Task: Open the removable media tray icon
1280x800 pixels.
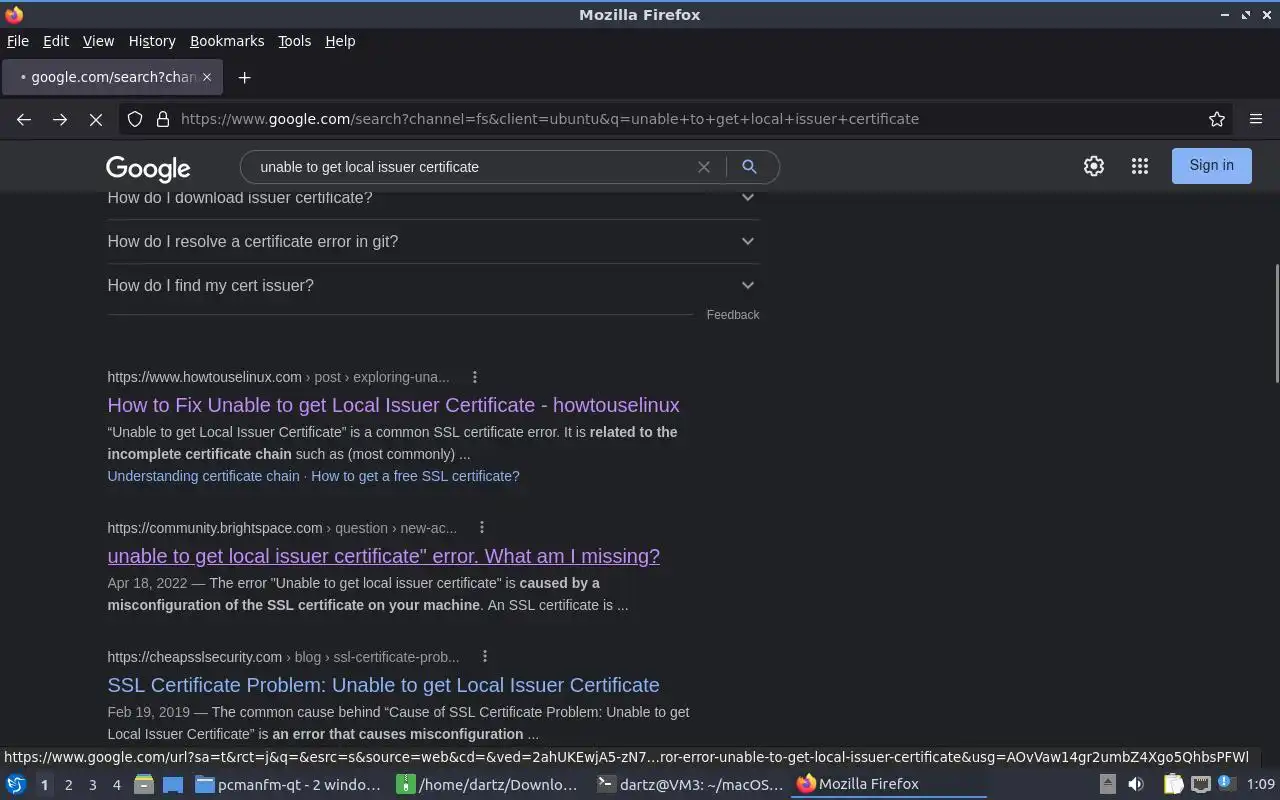Action: [1108, 785]
